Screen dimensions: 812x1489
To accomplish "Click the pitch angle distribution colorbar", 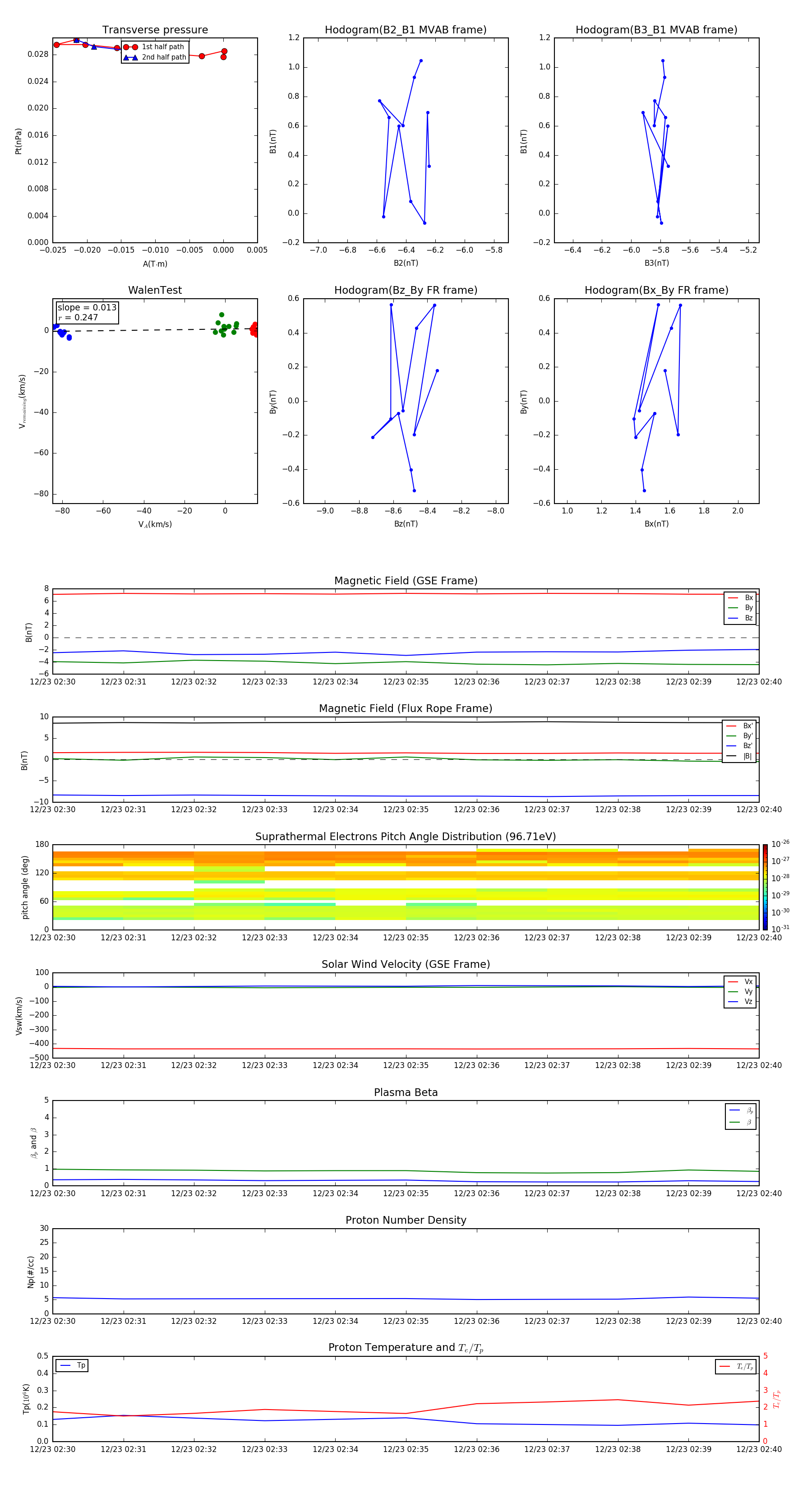I will 765,887.
